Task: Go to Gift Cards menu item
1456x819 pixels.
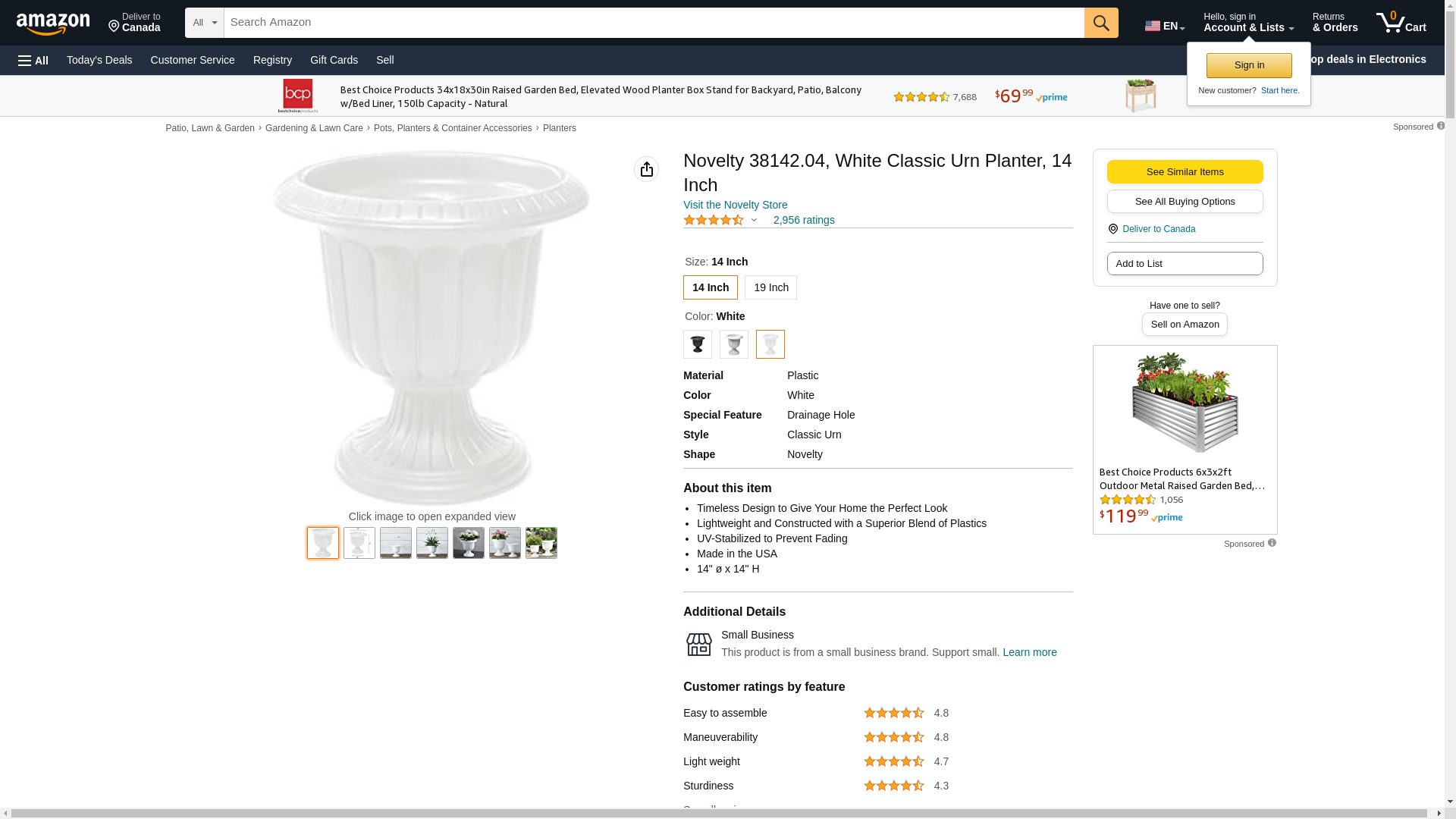Action: pos(334,60)
